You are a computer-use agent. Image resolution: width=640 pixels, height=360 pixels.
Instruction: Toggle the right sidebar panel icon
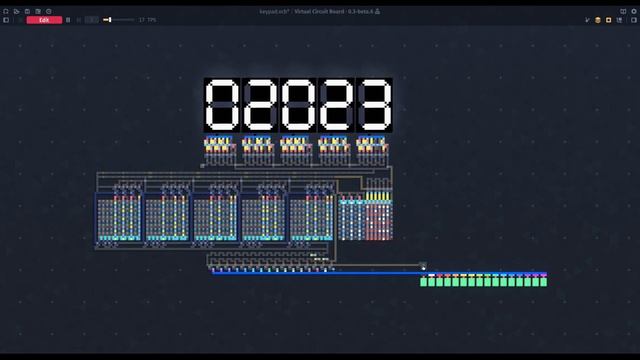click(x=634, y=20)
